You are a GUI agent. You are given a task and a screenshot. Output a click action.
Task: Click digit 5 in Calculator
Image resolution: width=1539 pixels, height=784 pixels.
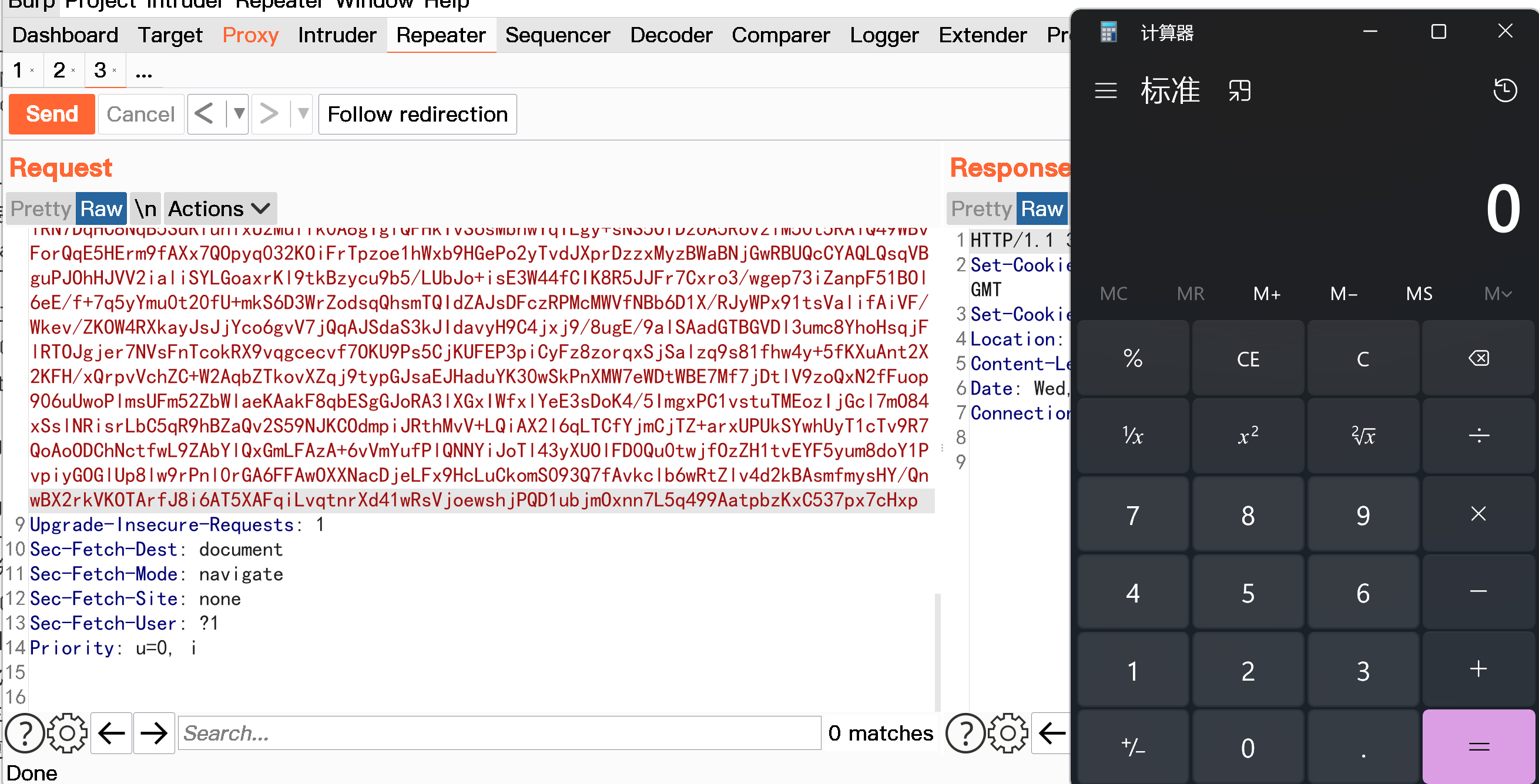coord(1248,592)
